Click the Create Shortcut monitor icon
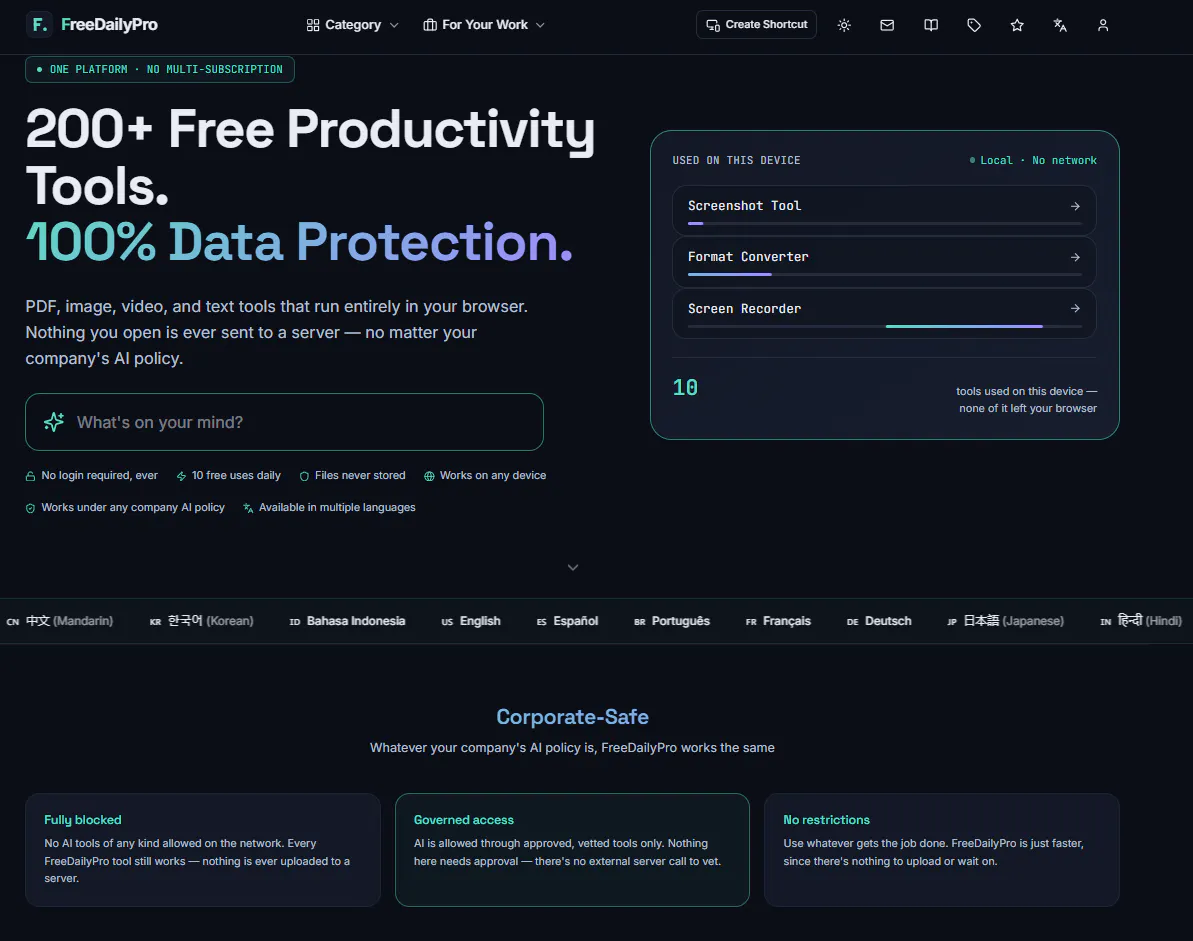Viewport: 1193px width, 941px height. point(713,25)
